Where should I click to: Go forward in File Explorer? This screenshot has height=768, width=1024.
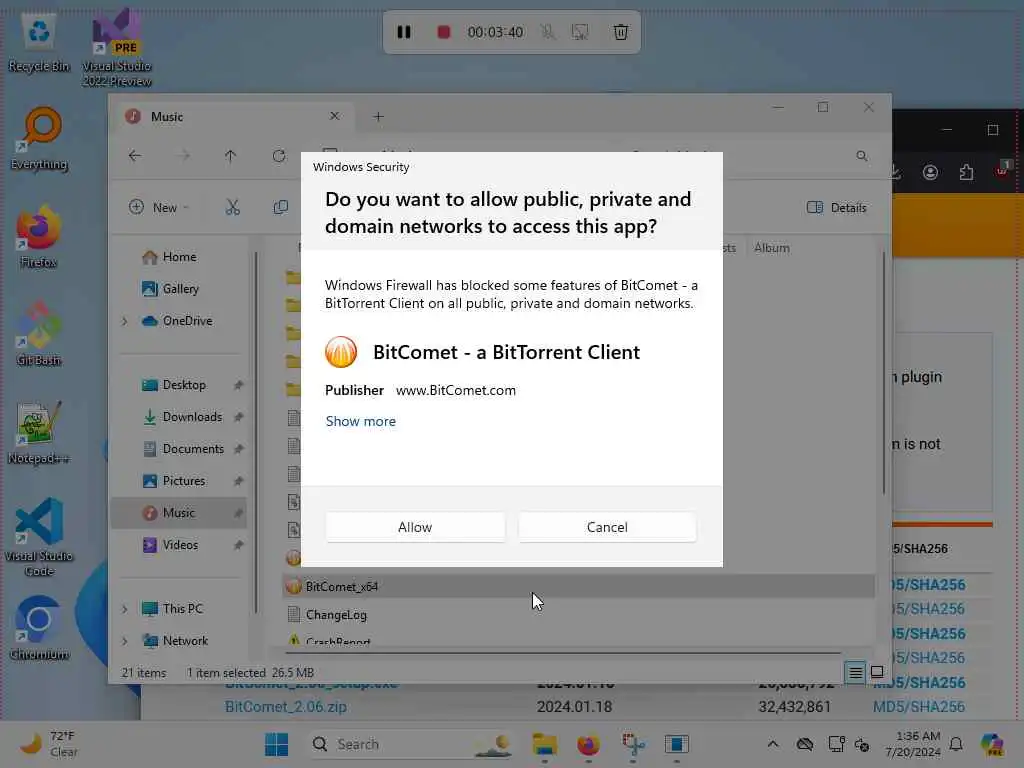tap(185, 155)
